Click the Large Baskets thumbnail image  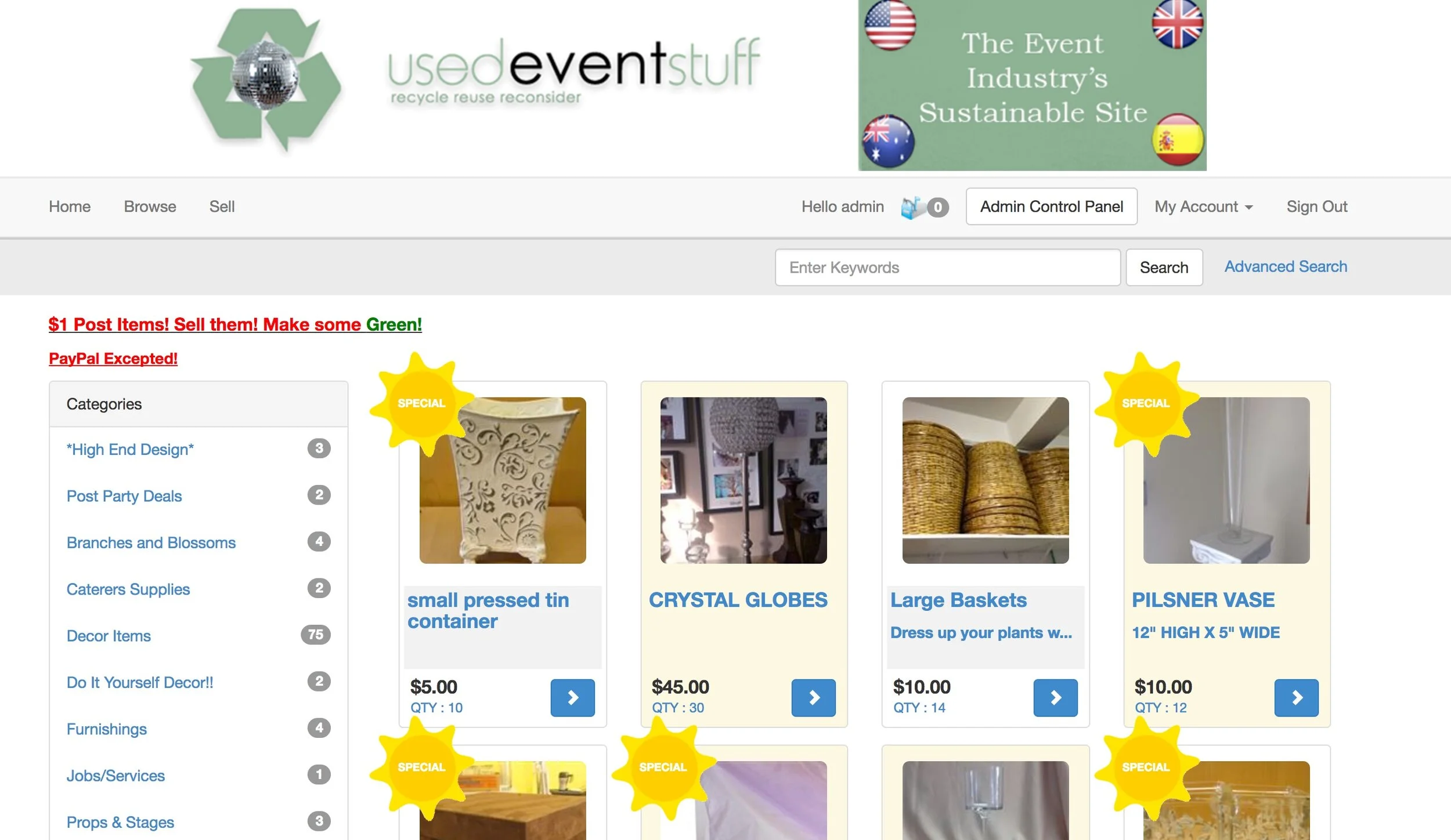click(985, 480)
